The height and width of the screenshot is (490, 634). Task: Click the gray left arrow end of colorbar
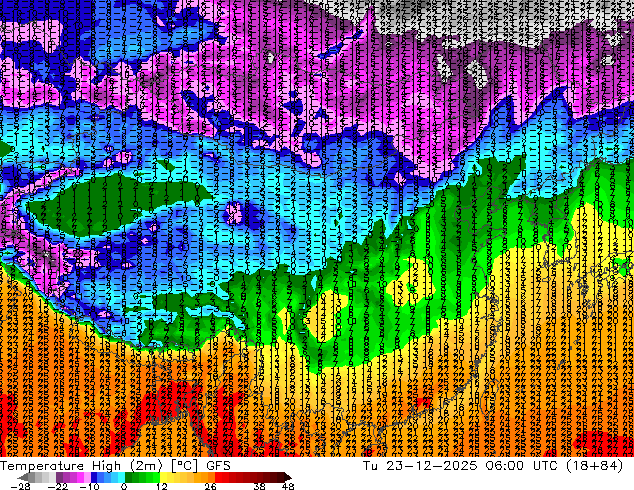pyautogui.click(x=22, y=477)
